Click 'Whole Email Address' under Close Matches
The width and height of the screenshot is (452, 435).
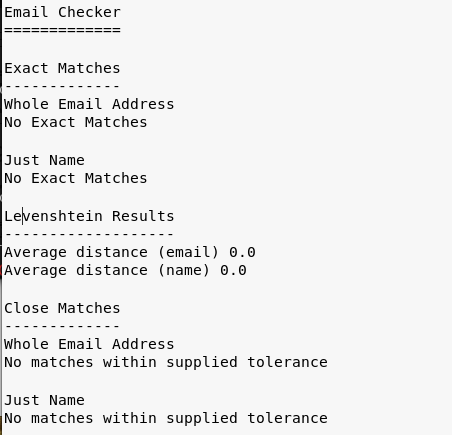click(89, 344)
